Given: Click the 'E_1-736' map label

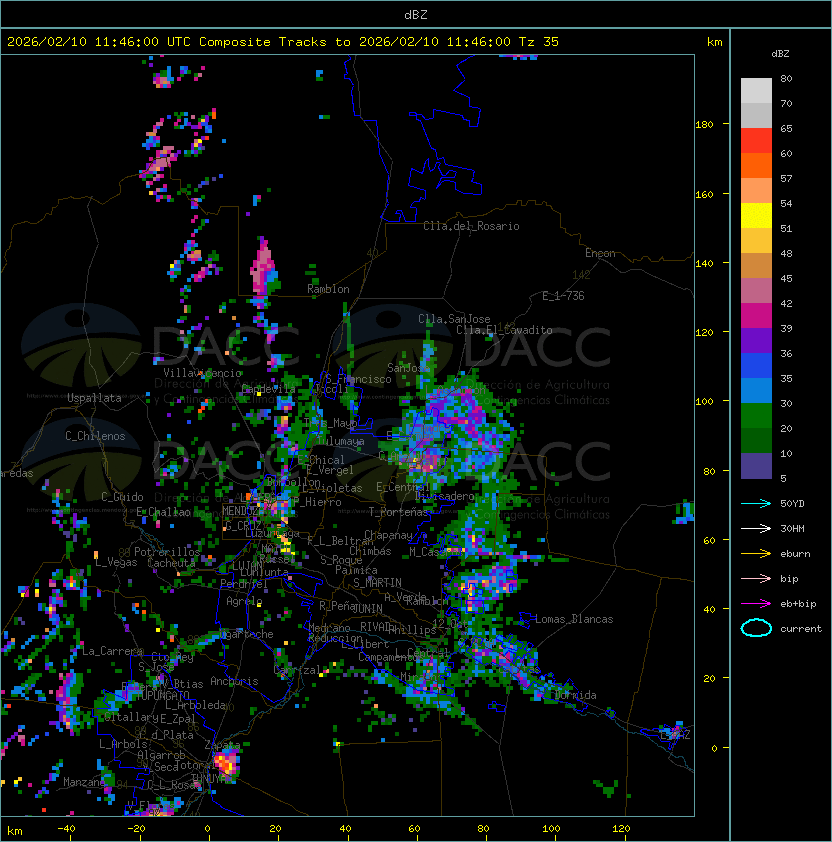Looking at the screenshot, I should click(x=563, y=296).
